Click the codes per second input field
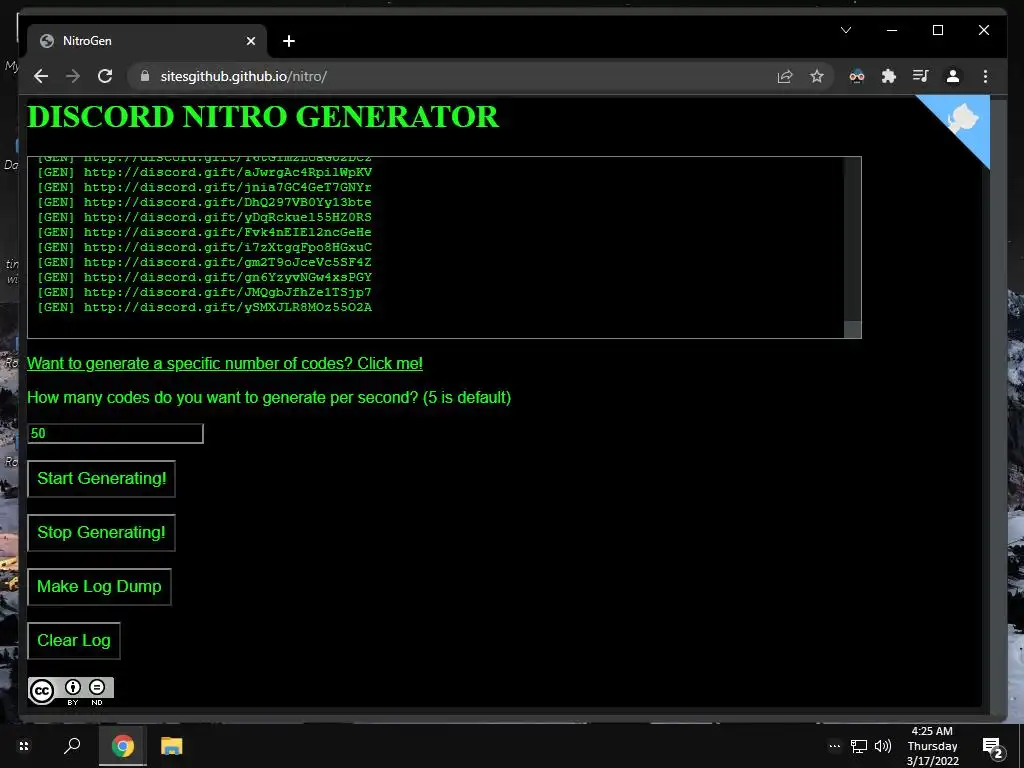This screenshot has height=768, width=1024. [116, 434]
